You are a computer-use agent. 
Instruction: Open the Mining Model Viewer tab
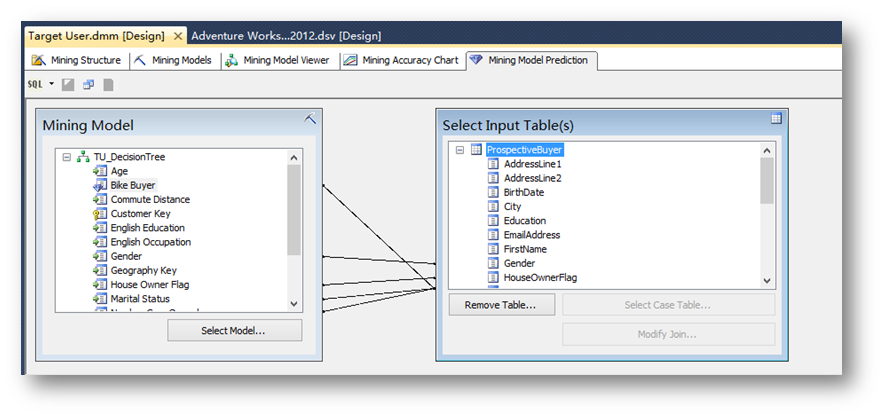pyautogui.click(x=277, y=60)
